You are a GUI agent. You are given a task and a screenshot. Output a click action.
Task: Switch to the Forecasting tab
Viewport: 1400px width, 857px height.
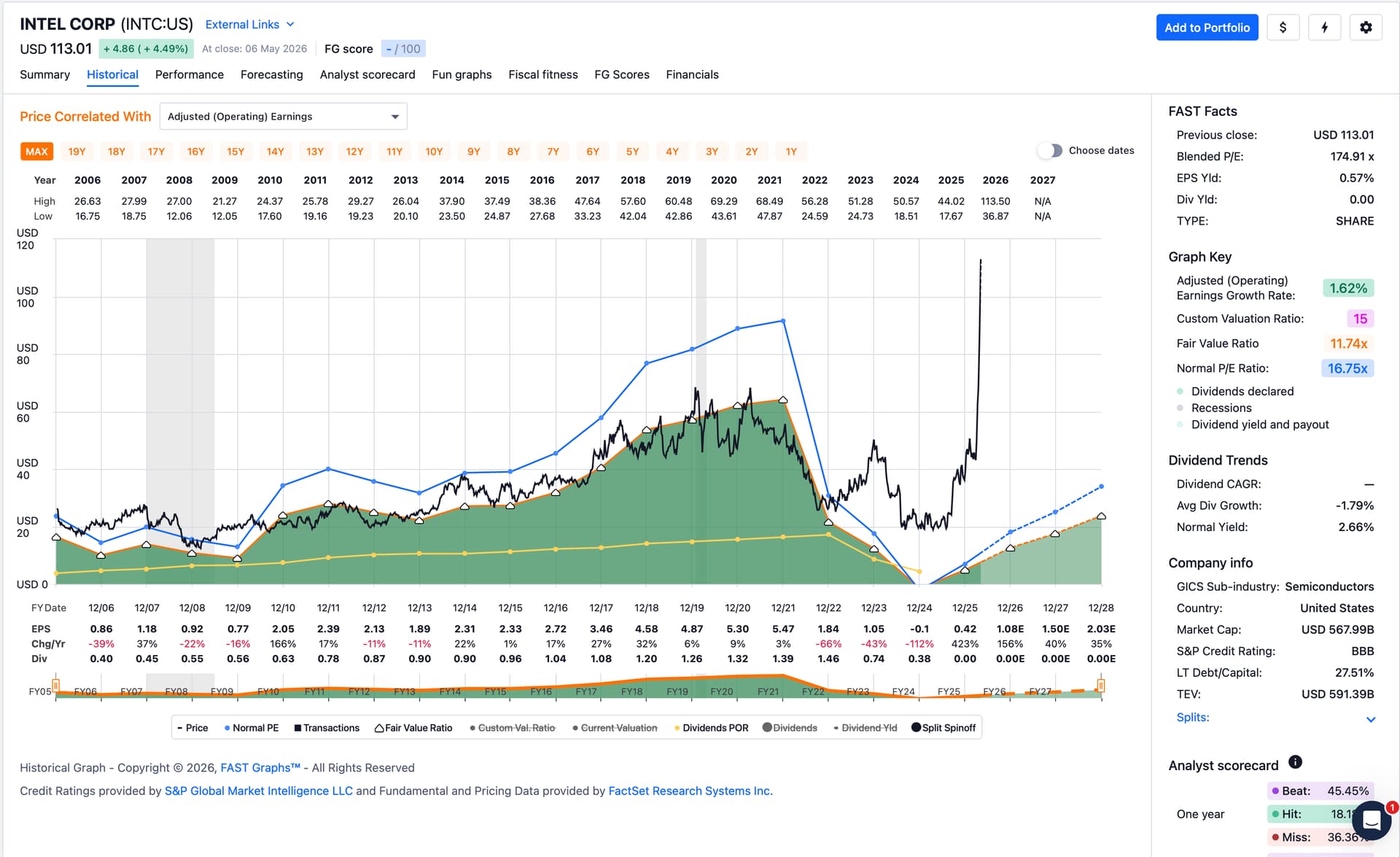[x=271, y=74]
